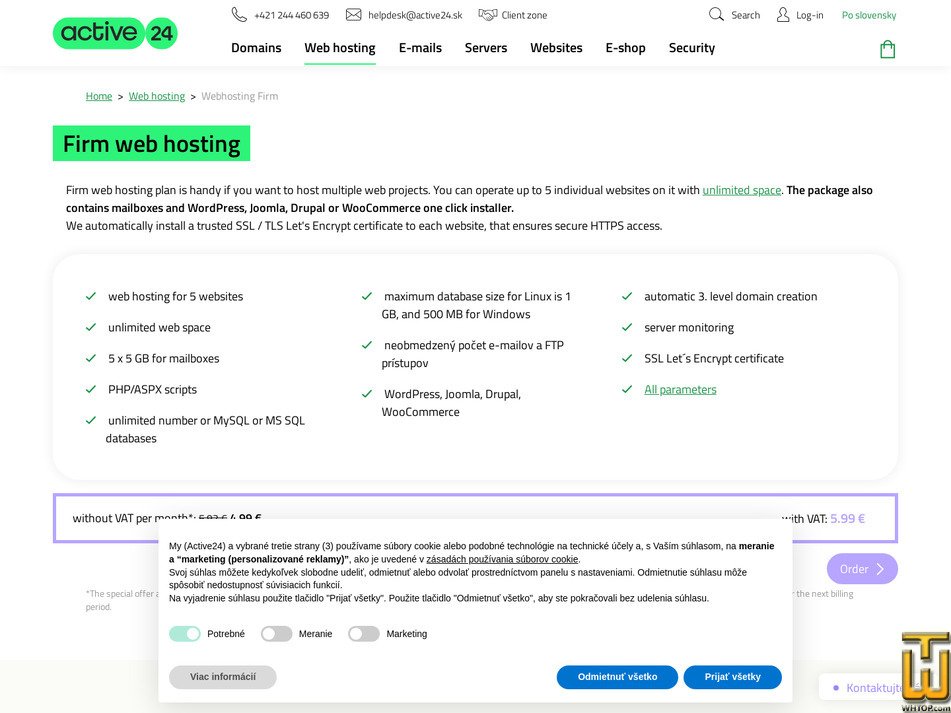This screenshot has height=713, width=951.
Task: Click the Client zone handshake icon
Action: click(x=488, y=15)
